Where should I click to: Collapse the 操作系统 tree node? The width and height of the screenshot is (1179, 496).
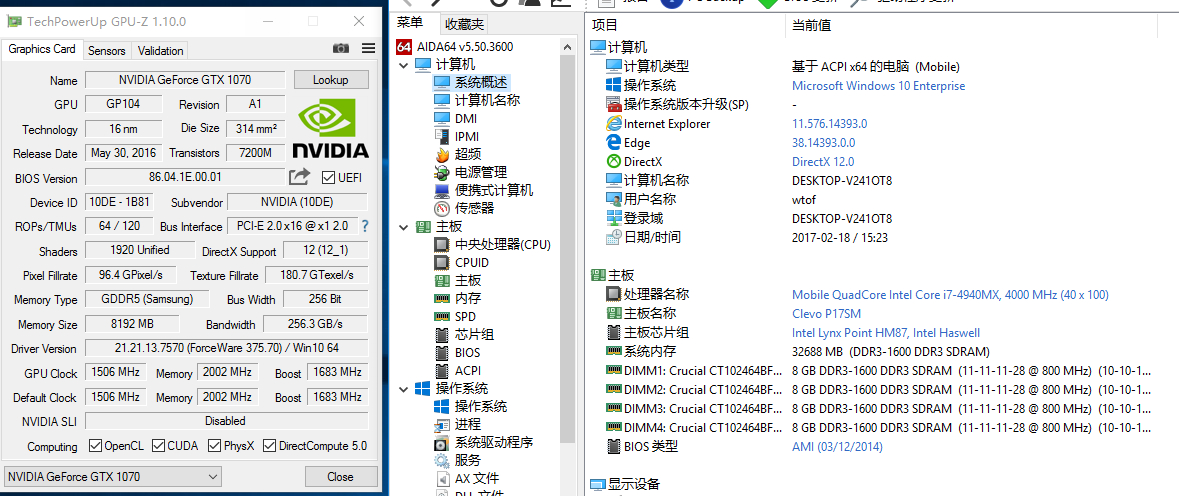pyautogui.click(x=404, y=389)
